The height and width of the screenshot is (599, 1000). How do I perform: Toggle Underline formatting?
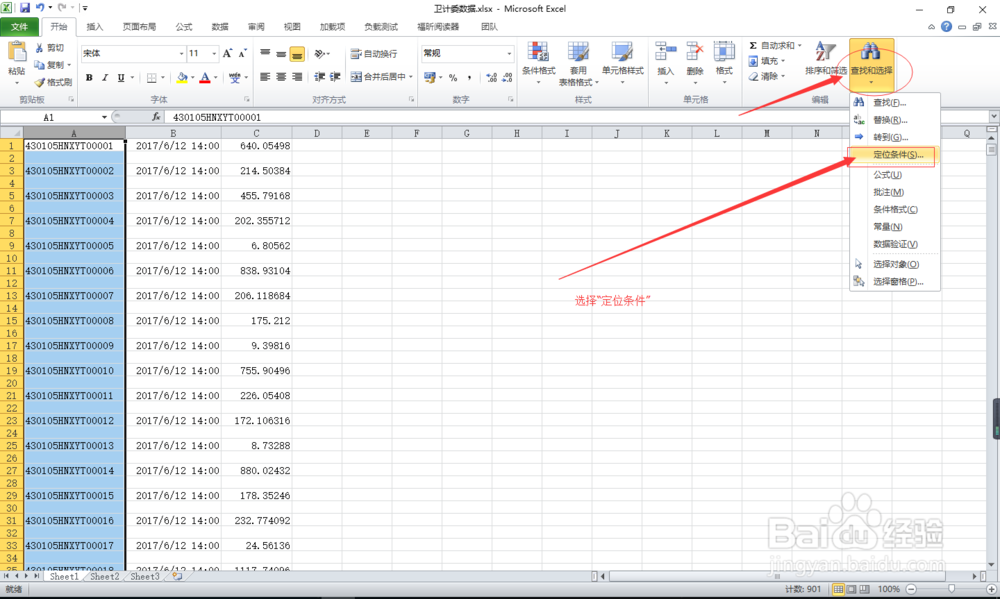point(121,78)
